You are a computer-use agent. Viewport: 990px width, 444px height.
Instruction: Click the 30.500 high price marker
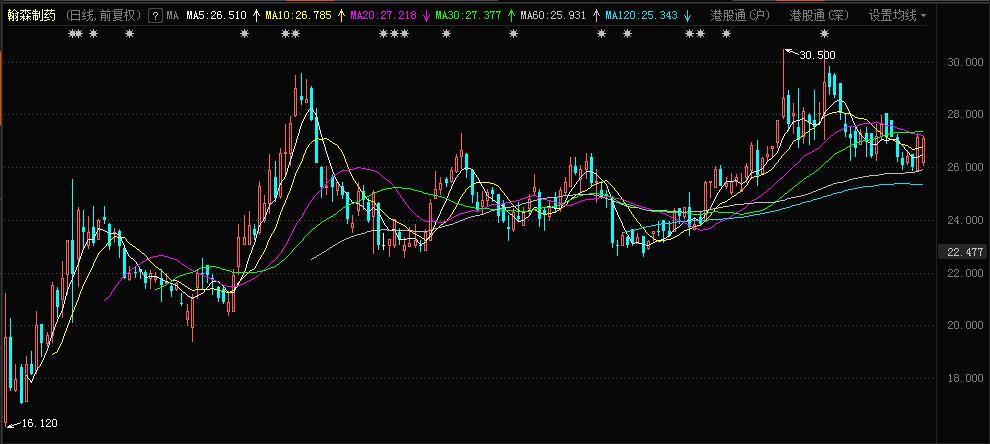pos(817,56)
